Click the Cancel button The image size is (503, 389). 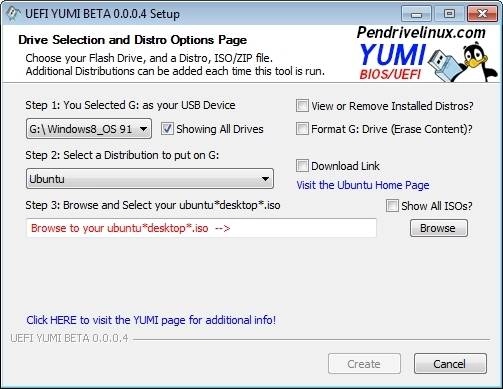point(450,364)
